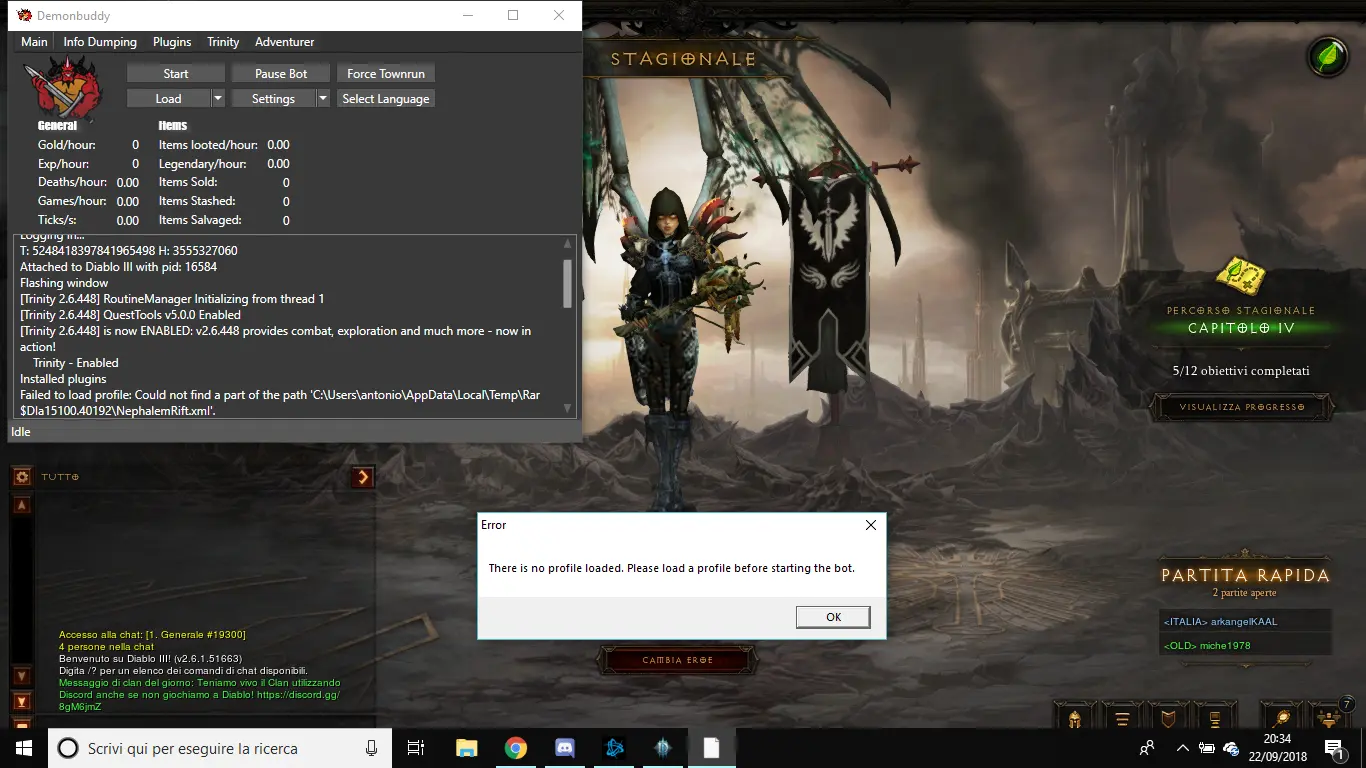Click the 'Failed to load profile' log line
The height and width of the screenshot is (768, 1366).
(x=280, y=403)
